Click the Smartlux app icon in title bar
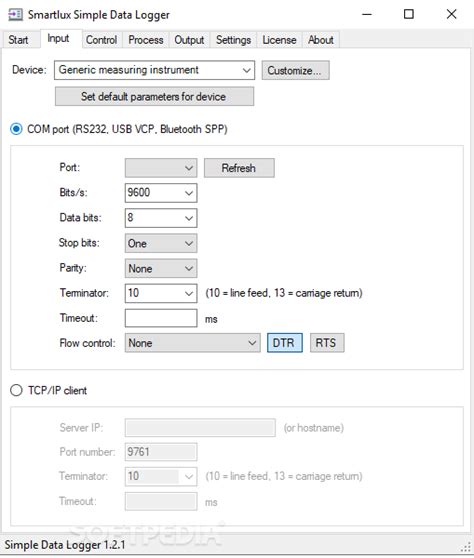 pos(15,15)
